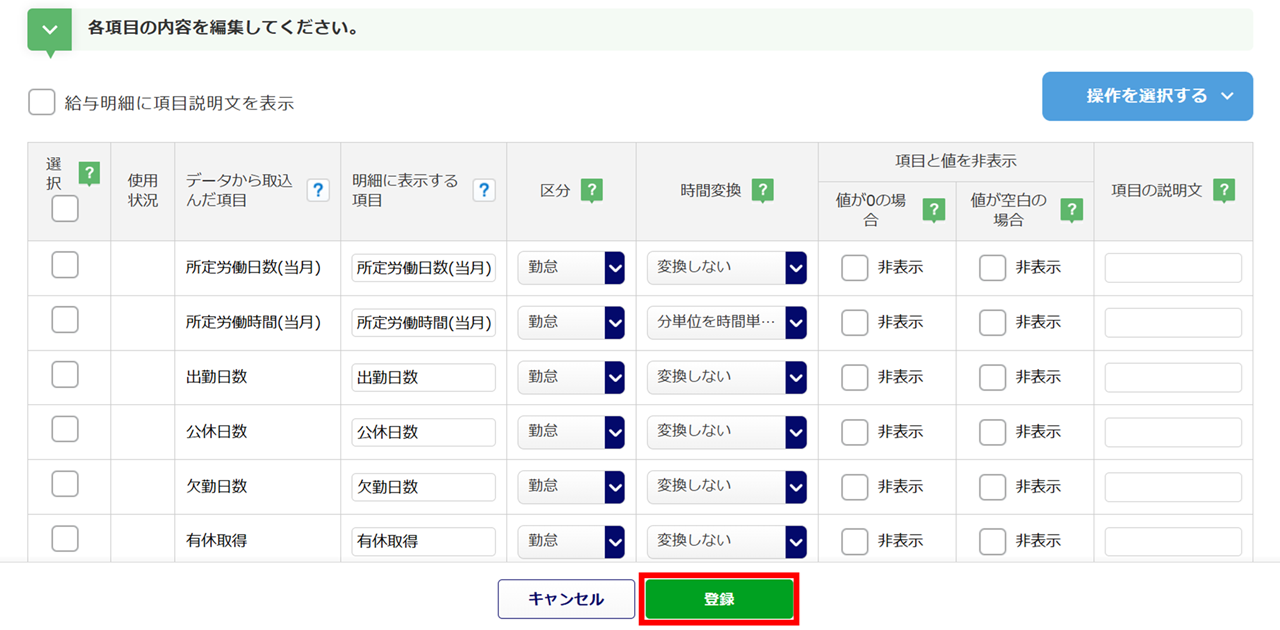Open the 区分 column help icon
The image size is (1280, 630).
point(591,190)
